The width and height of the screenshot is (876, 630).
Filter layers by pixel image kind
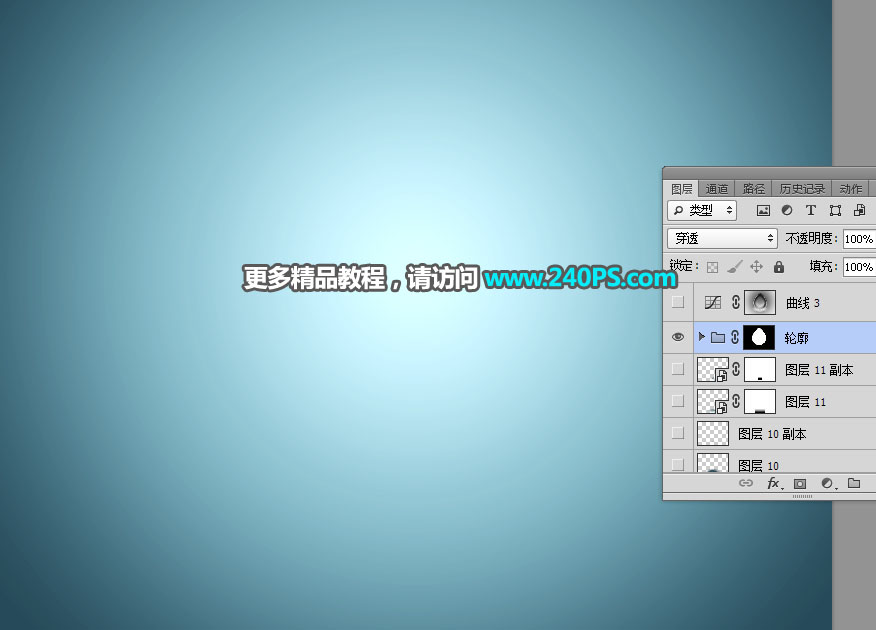(x=763, y=211)
